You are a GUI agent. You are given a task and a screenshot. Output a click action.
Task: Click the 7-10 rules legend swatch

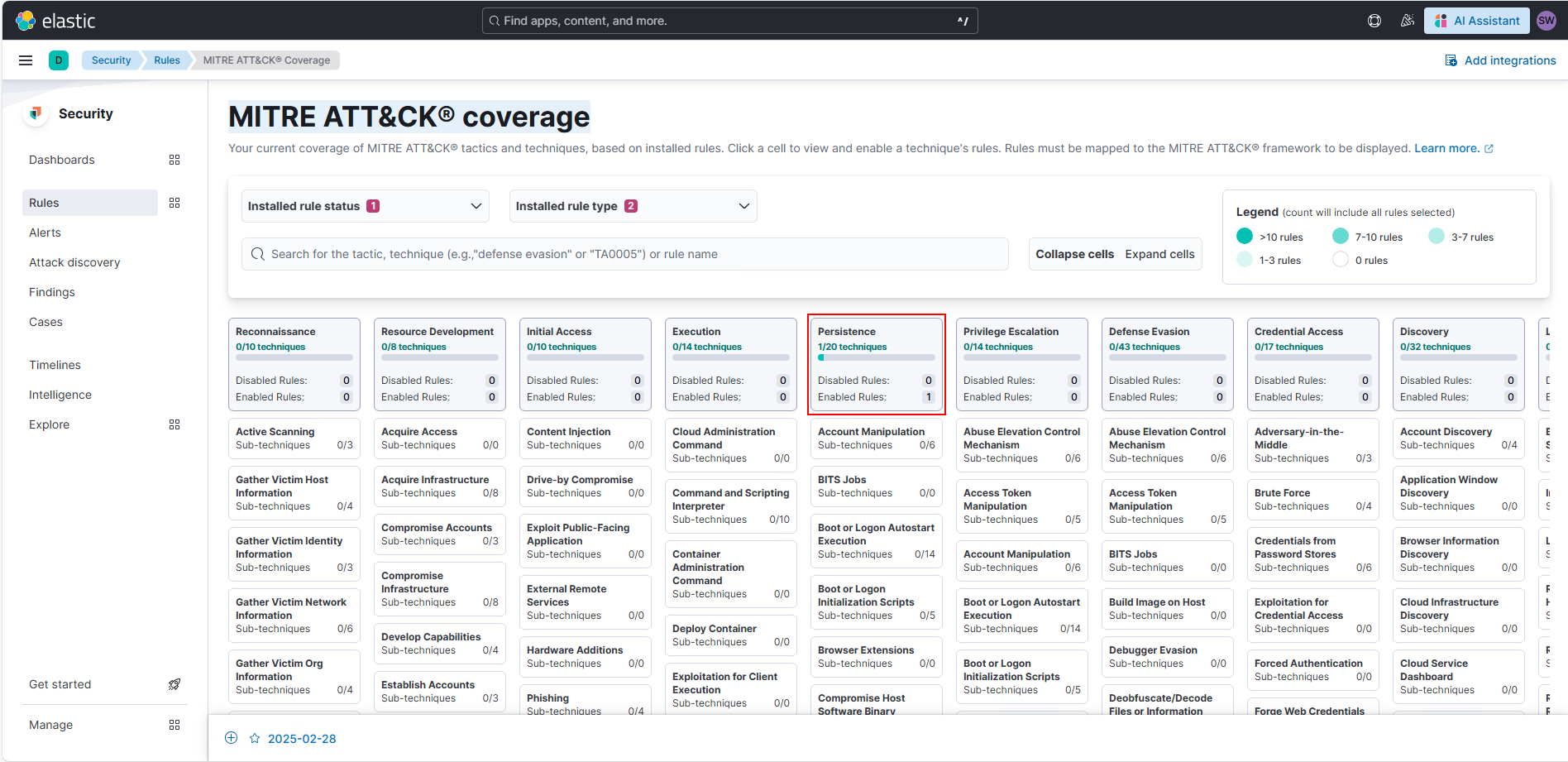[x=1341, y=237]
